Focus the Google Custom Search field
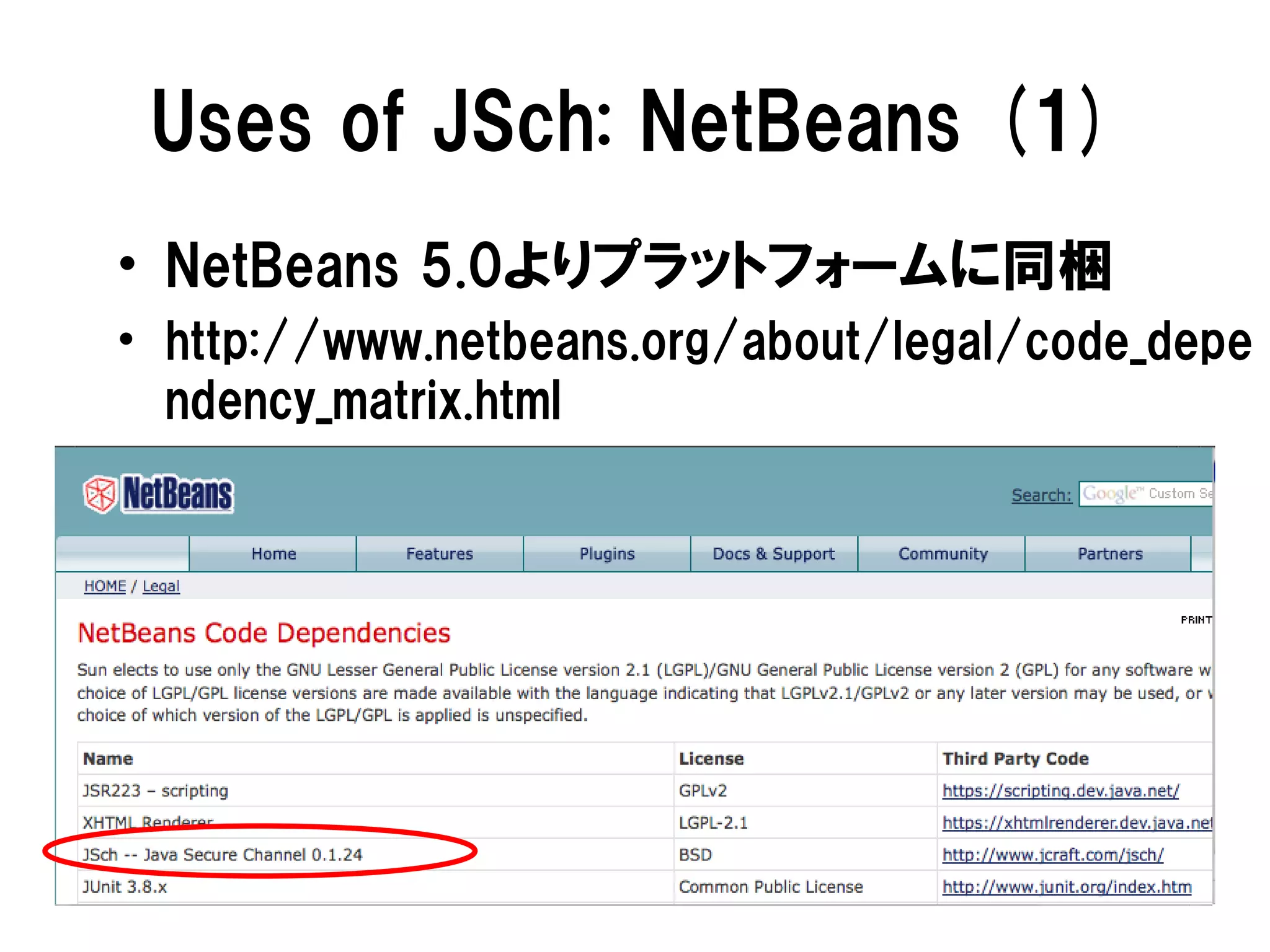This screenshot has width=1270, height=952. click(1146, 494)
